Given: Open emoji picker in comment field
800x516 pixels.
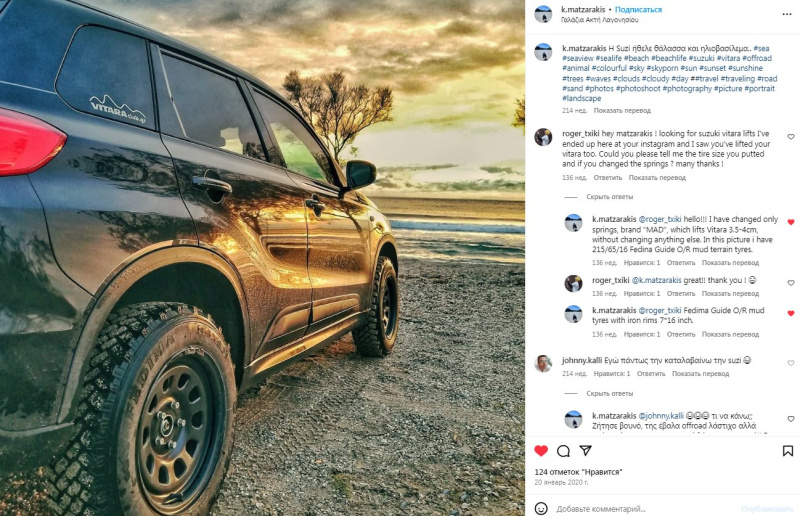Looking at the screenshot, I should click(541, 508).
